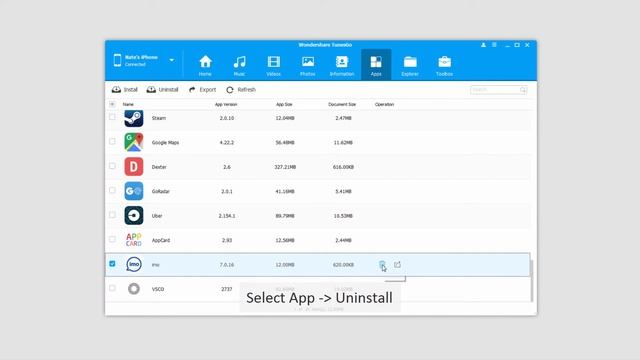Click the search magnifier icon
This screenshot has width=640, height=360.
click(523, 90)
